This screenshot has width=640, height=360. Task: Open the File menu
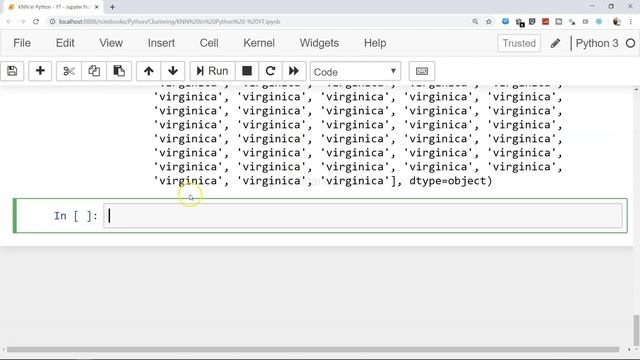(22, 43)
